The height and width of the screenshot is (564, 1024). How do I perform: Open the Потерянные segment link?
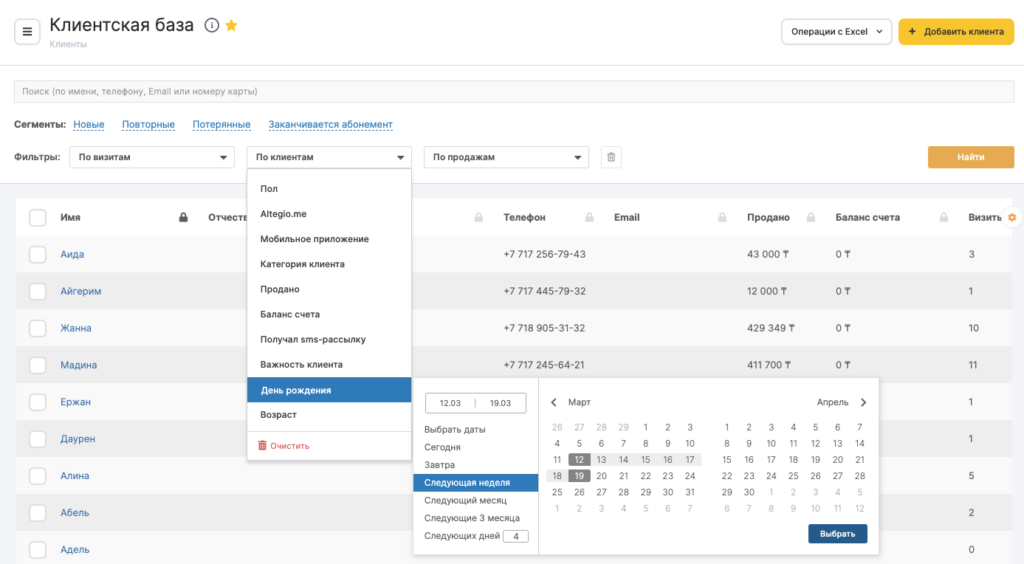[220, 125]
